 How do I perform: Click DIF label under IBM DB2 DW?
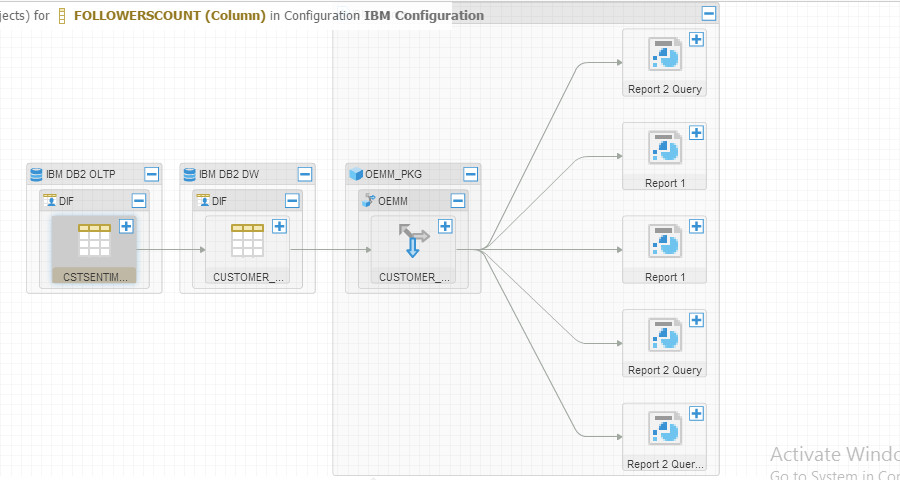tap(220, 201)
